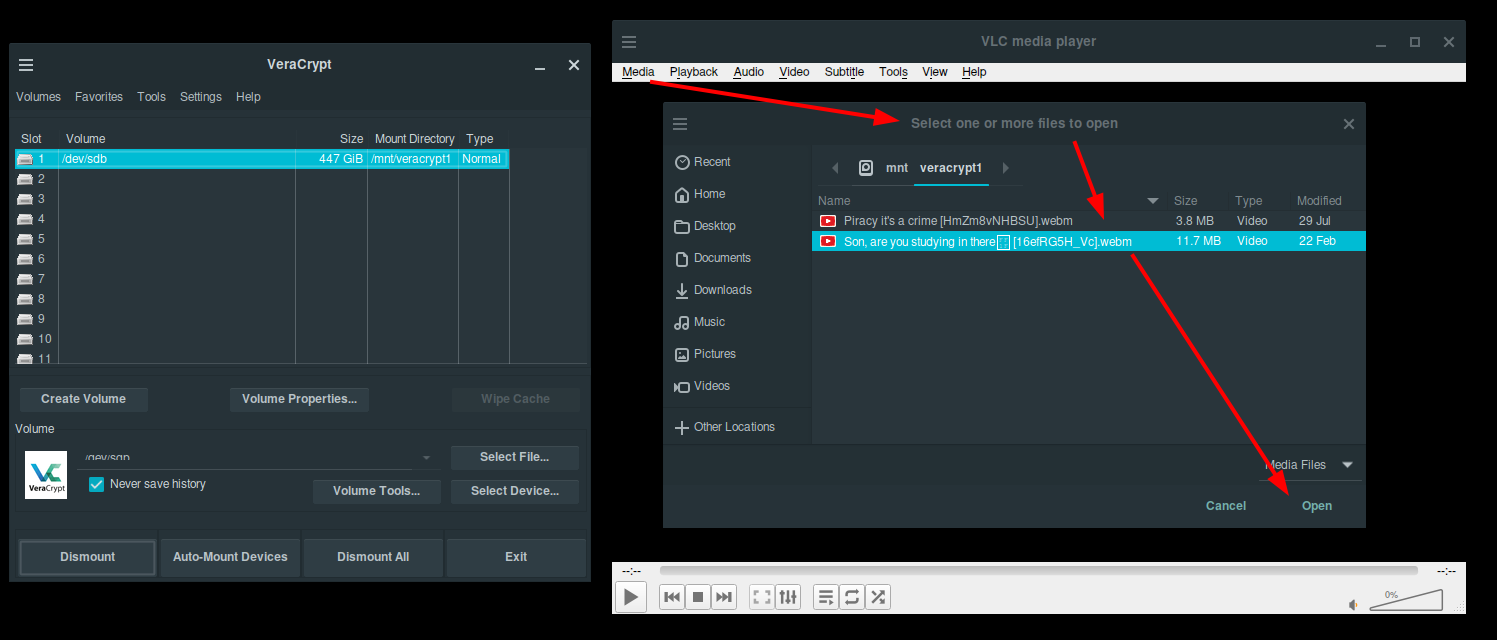This screenshot has width=1497, height=640.
Task: Toggle VLC fullscreen mode icon
Action: (x=762, y=597)
